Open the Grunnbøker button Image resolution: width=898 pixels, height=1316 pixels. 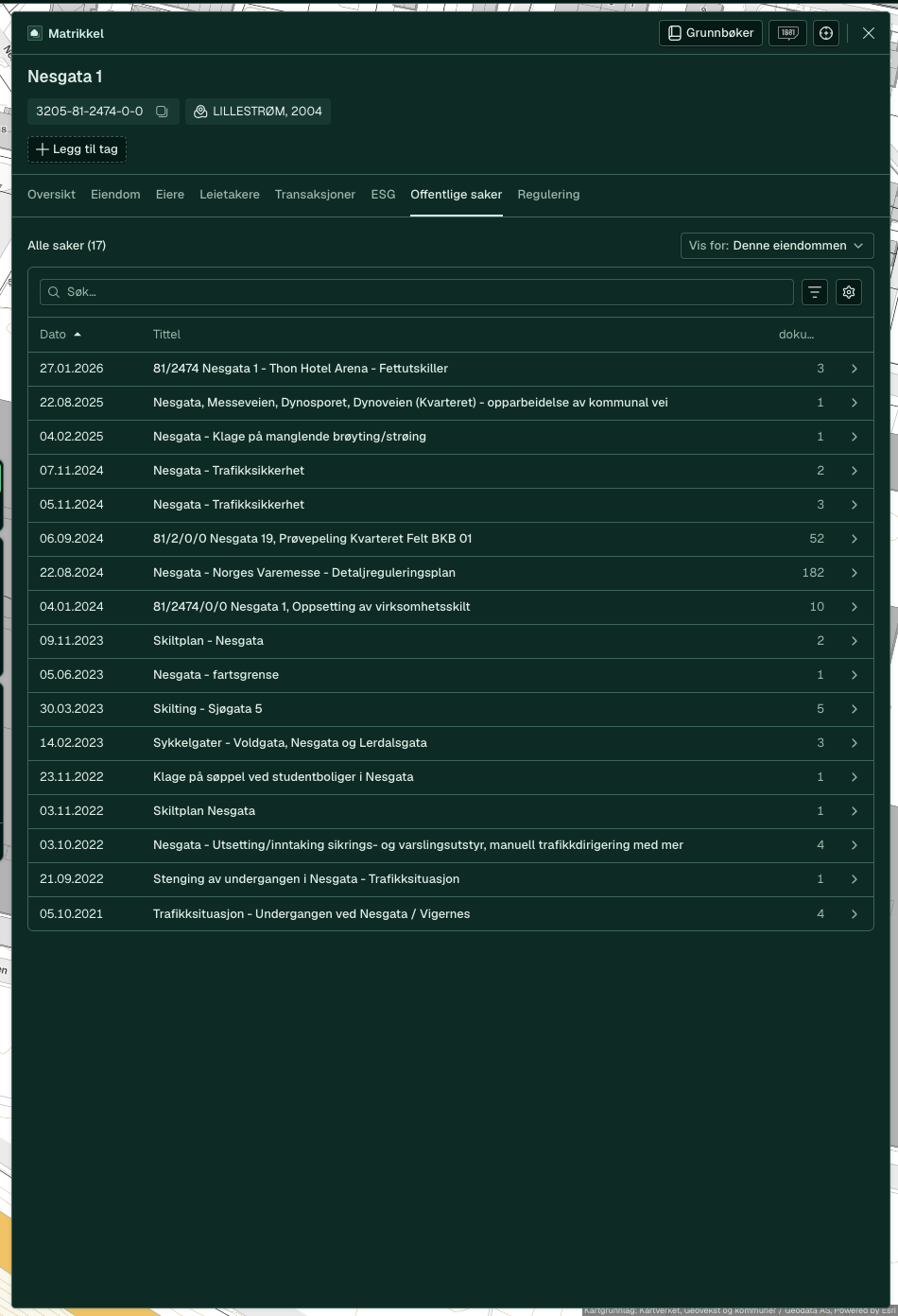711,33
